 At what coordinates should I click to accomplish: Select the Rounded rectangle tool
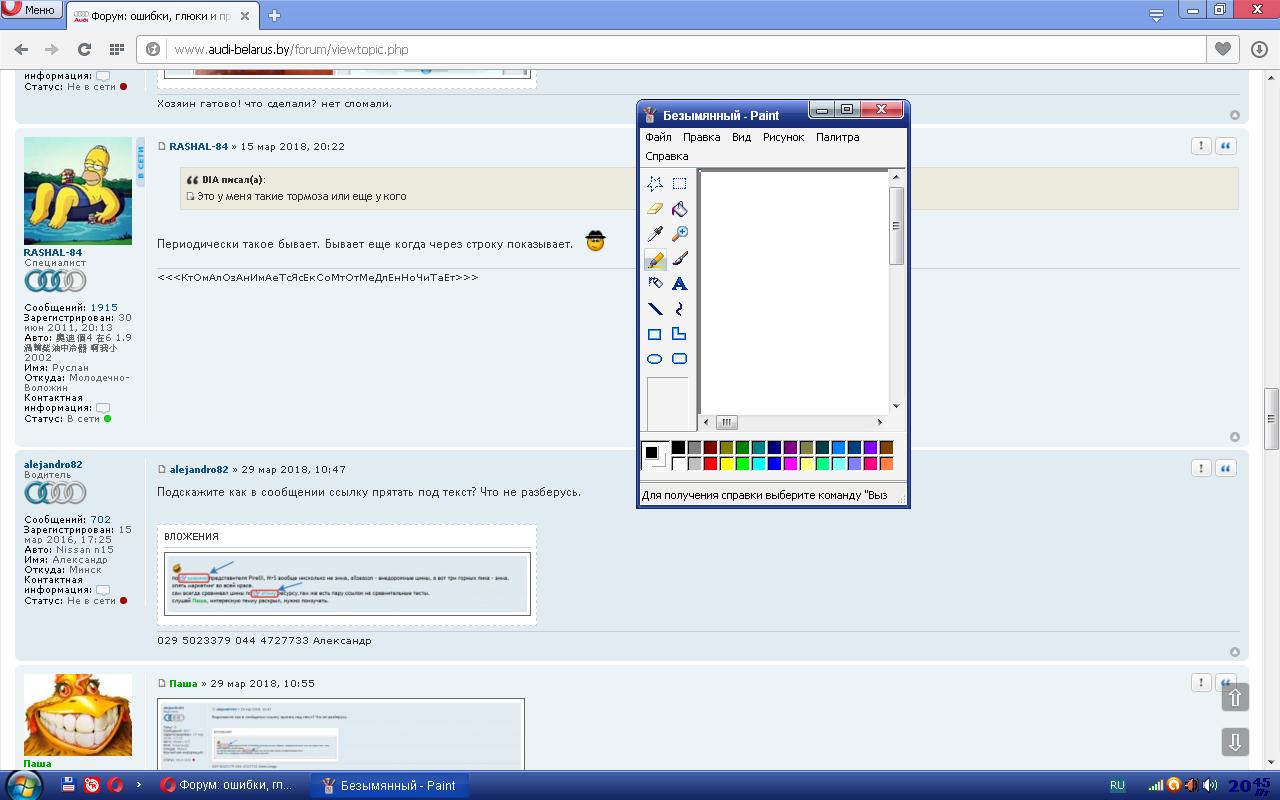click(679, 359)
